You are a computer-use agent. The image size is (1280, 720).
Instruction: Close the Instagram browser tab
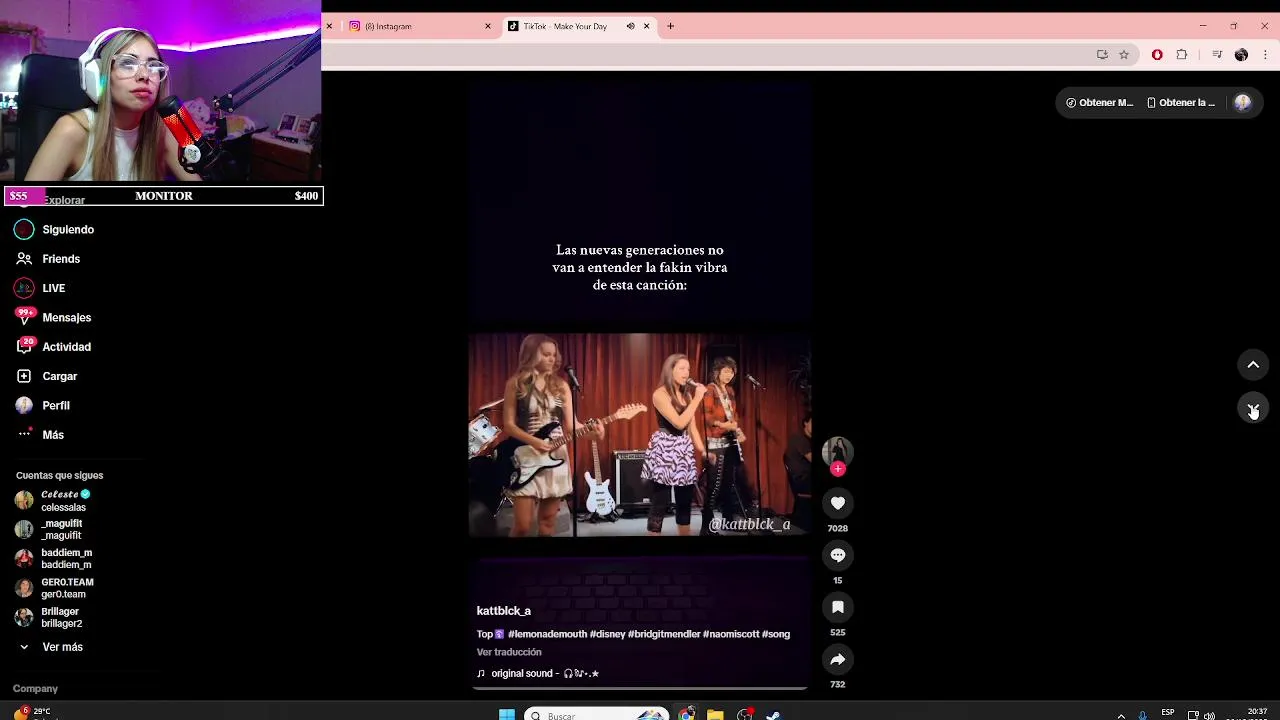pyautogui.click(x=488, y=26)
